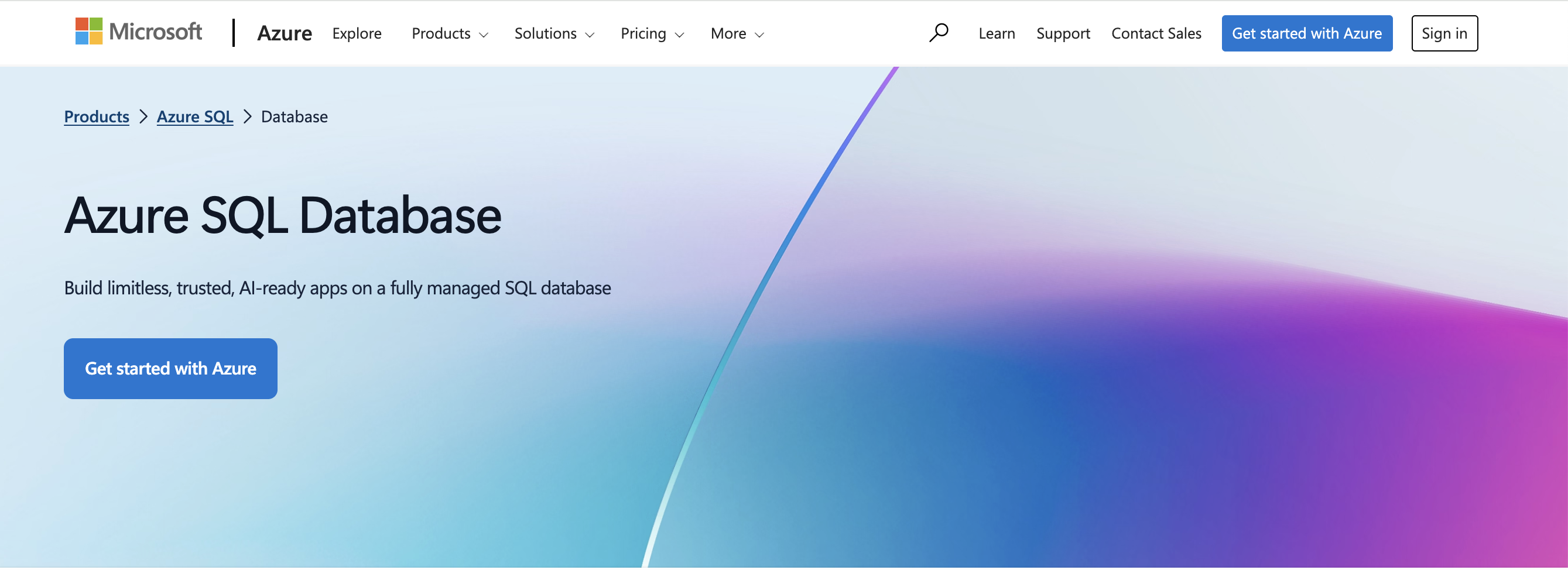This screenshot has height=570, width=1568.
Task: Open the Pricing dropdown menu
Action: point(651,33)
